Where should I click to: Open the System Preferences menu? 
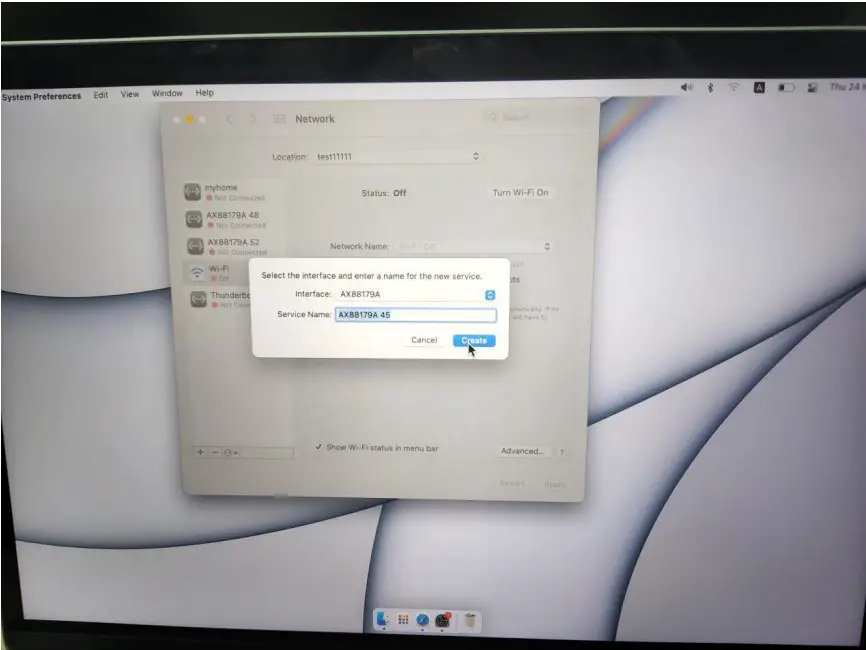(41, 96)
